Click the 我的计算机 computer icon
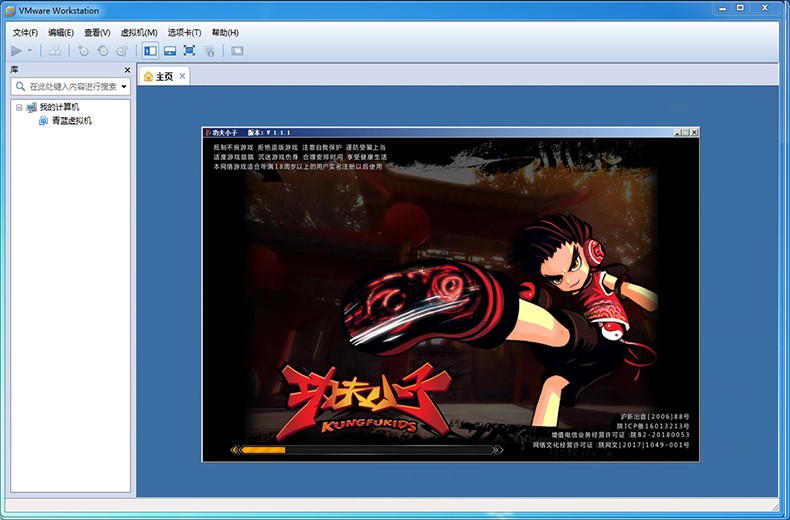 32,107
